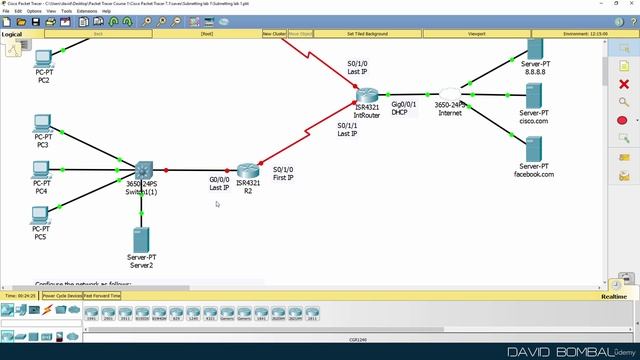The width and height of the screenshot is (640, 360).
Task: Select Routers subcategory icon
Action: (7, 337)
